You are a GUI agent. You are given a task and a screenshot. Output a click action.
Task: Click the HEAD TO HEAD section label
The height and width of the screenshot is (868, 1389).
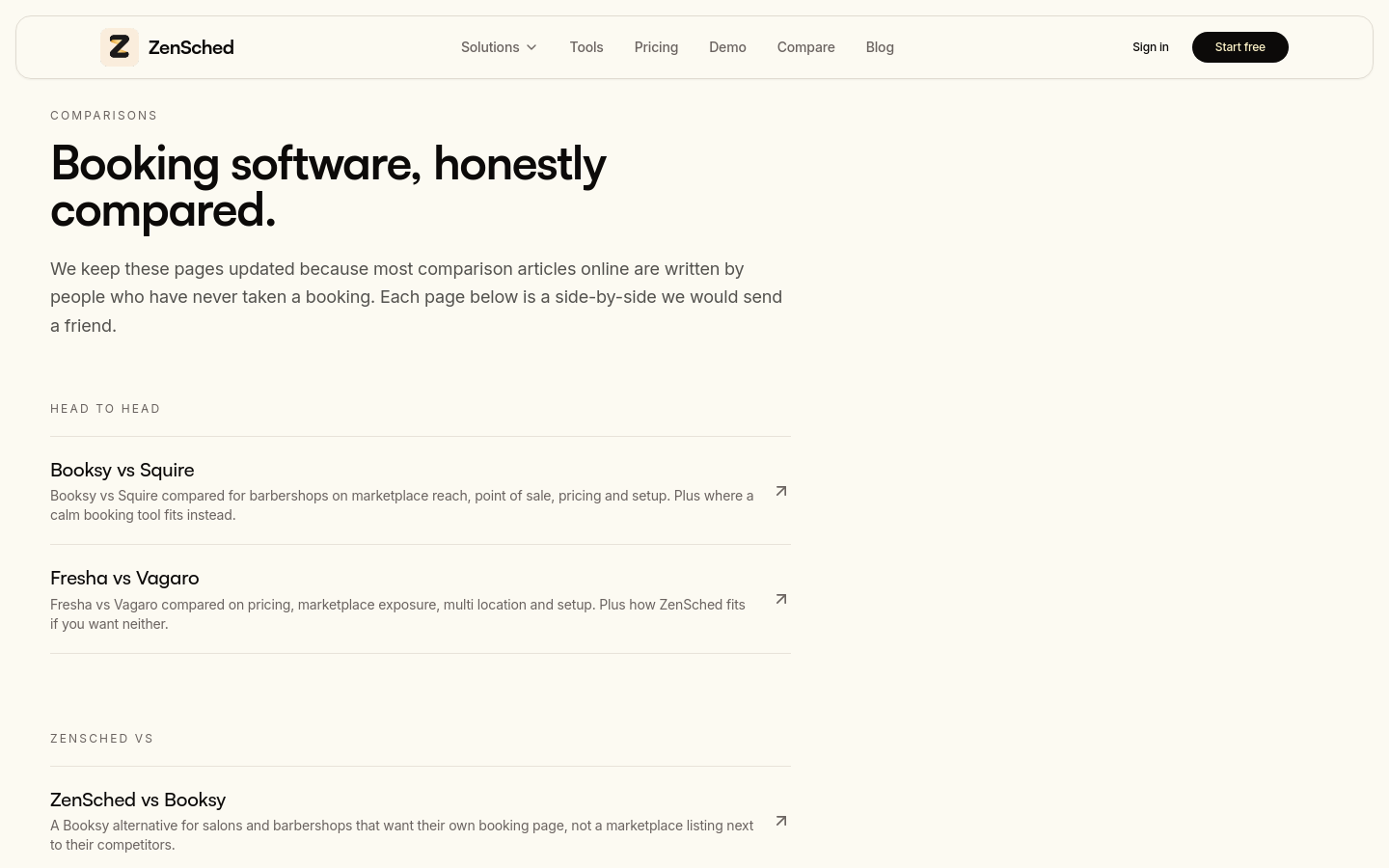(x=105, y=409)
